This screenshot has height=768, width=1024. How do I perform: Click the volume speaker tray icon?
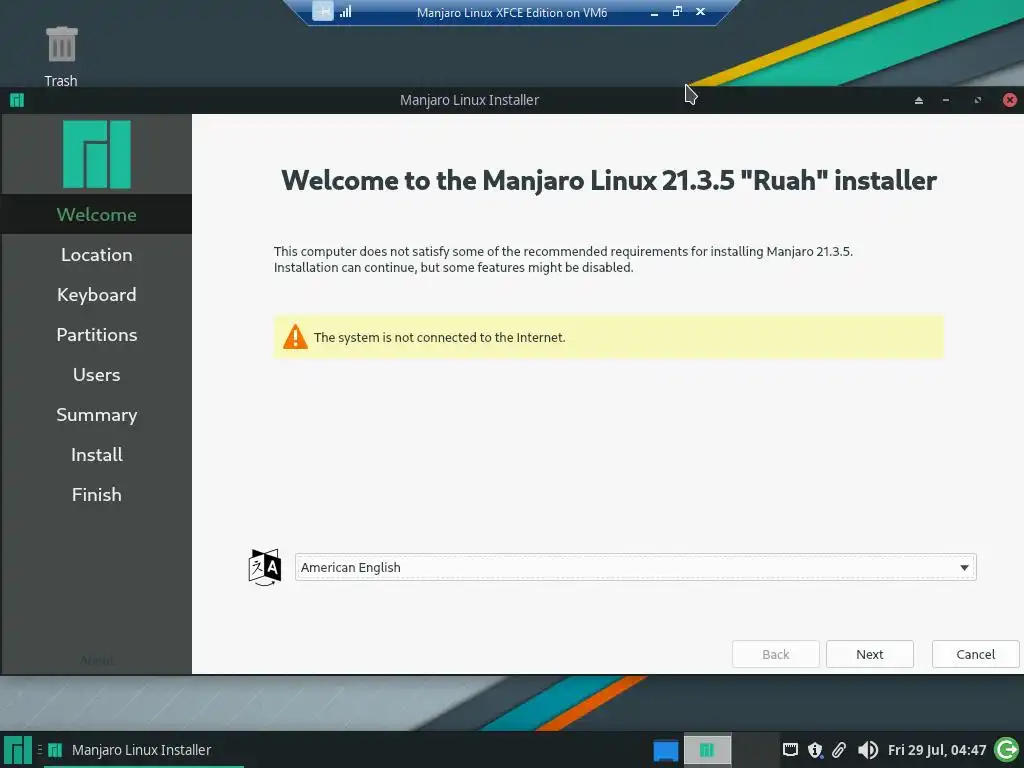(x=867, y=750)
